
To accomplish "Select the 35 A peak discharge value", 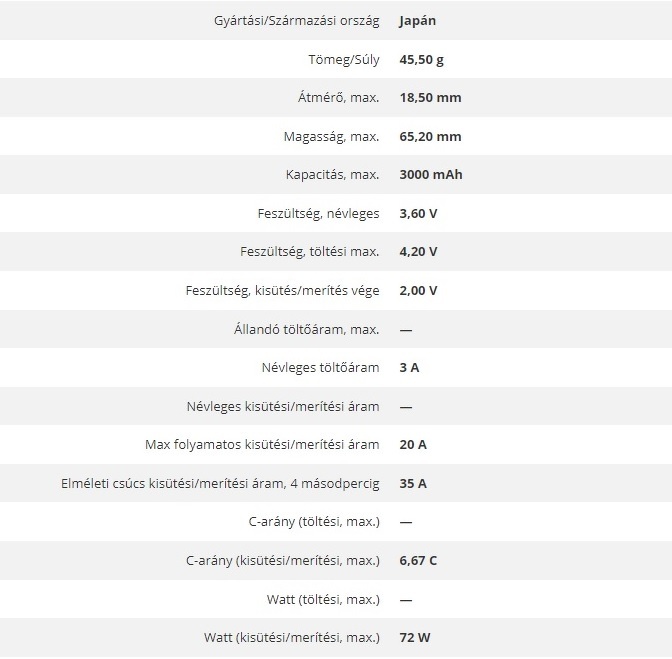I will [x=413, y=483].
